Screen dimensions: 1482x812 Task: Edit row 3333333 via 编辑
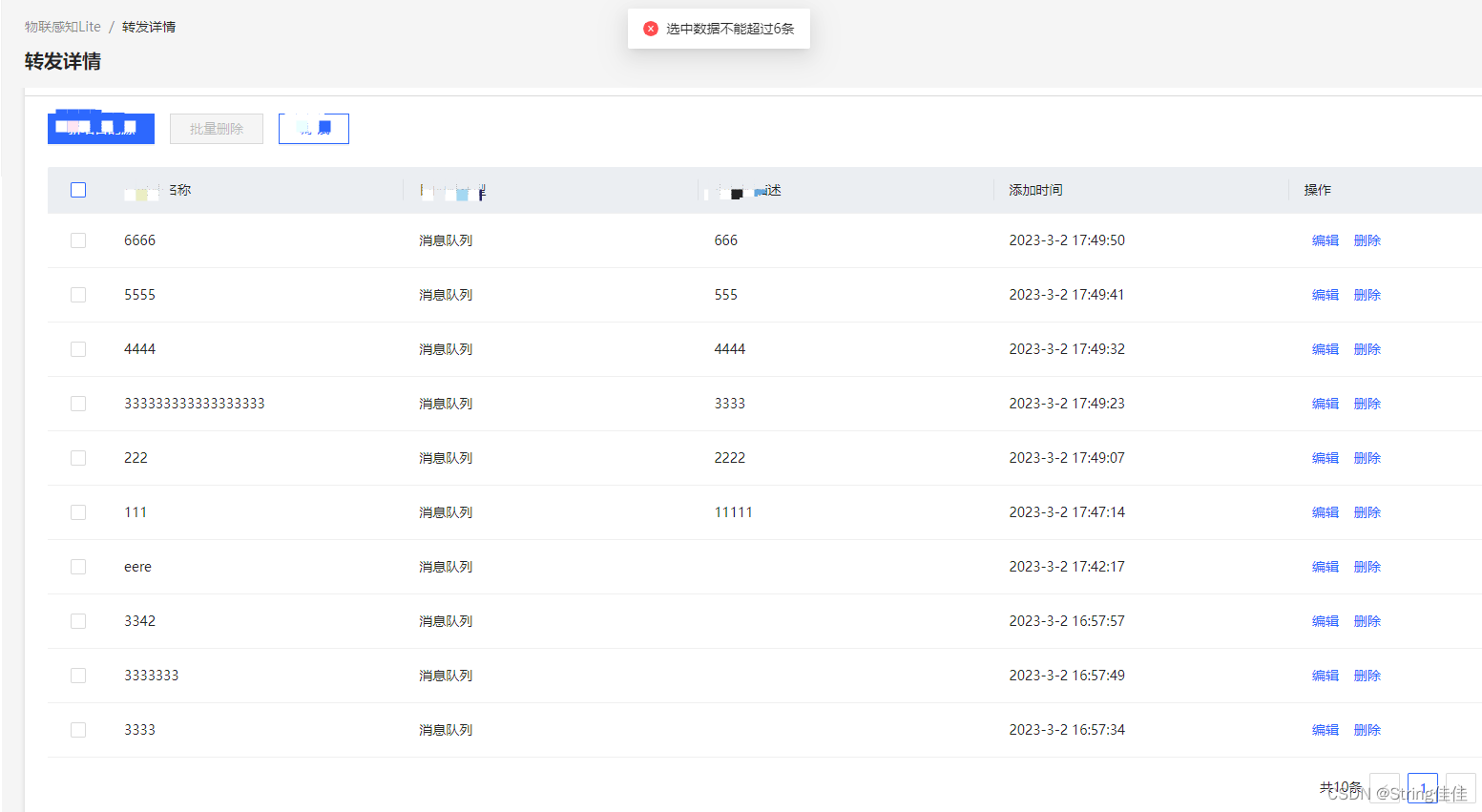[x=1325, y=676]
